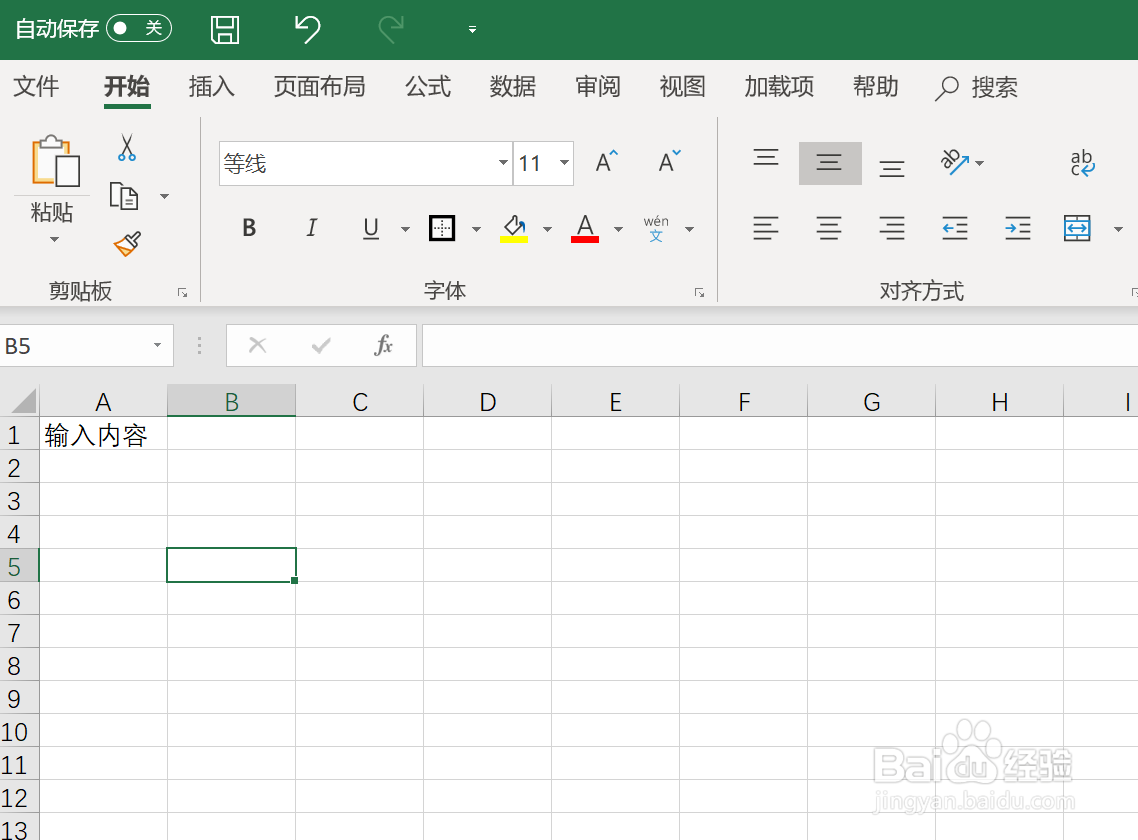Open the Name Box dropdown arrow
Image resolution: width=1138 pixels, height=840 pixels.
[x=157, y=346]
